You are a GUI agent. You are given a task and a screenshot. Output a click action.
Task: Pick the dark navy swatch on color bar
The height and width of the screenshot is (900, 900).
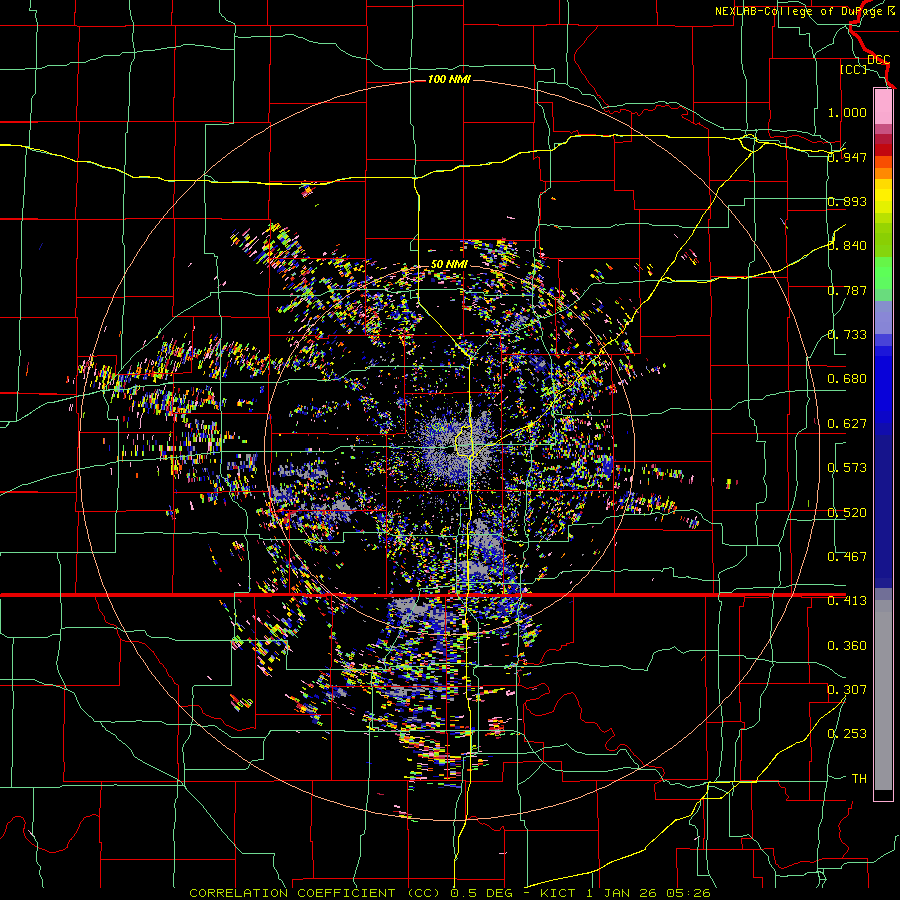point(883,511)
